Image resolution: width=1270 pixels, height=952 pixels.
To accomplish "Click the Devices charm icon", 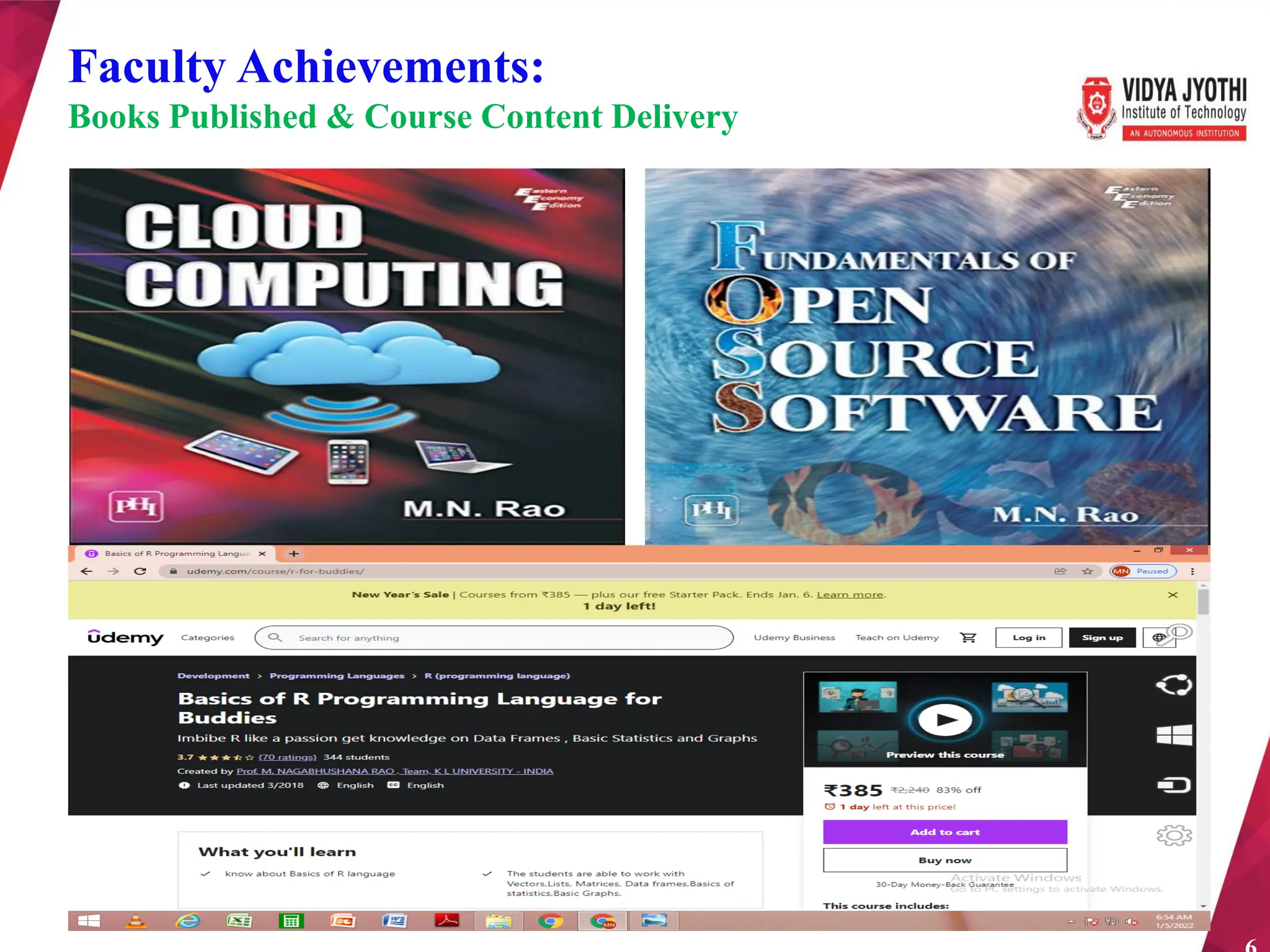I will point(1174,785).
